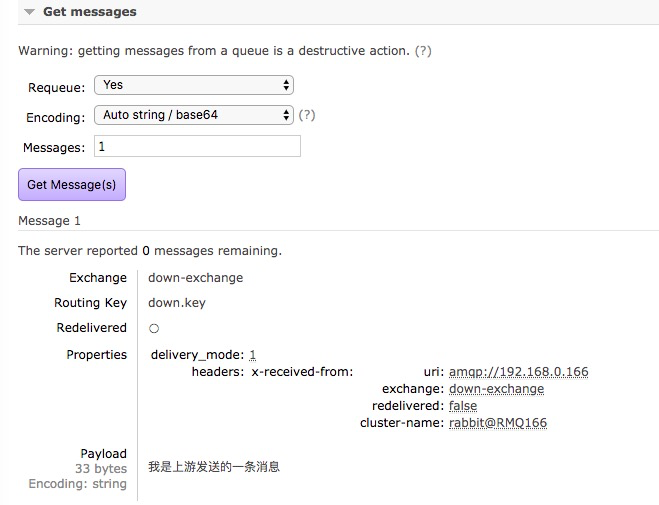Image resolution: width=659 pixels, height=505 pixels.
Task: Click the exchange value down-exchange in headers
Action: click(496, 389)
